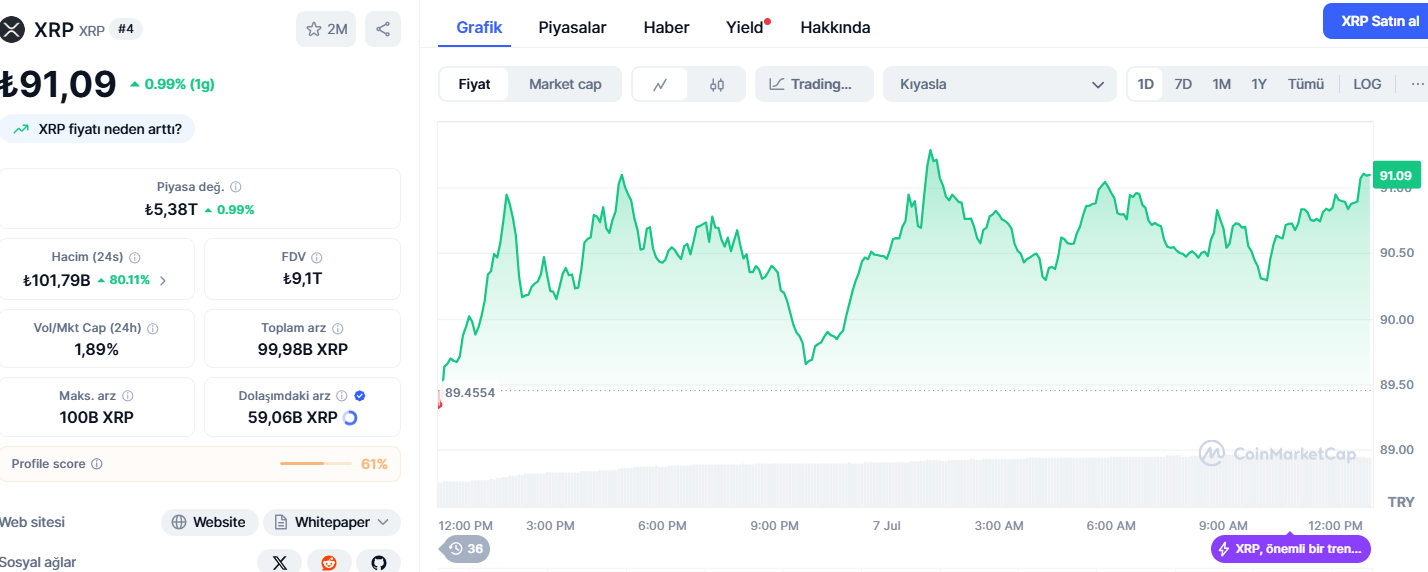The width and height of the screenshot is (1428, 572).
Task: Click info icon next to FDV
Action: (x=317, y=257)
